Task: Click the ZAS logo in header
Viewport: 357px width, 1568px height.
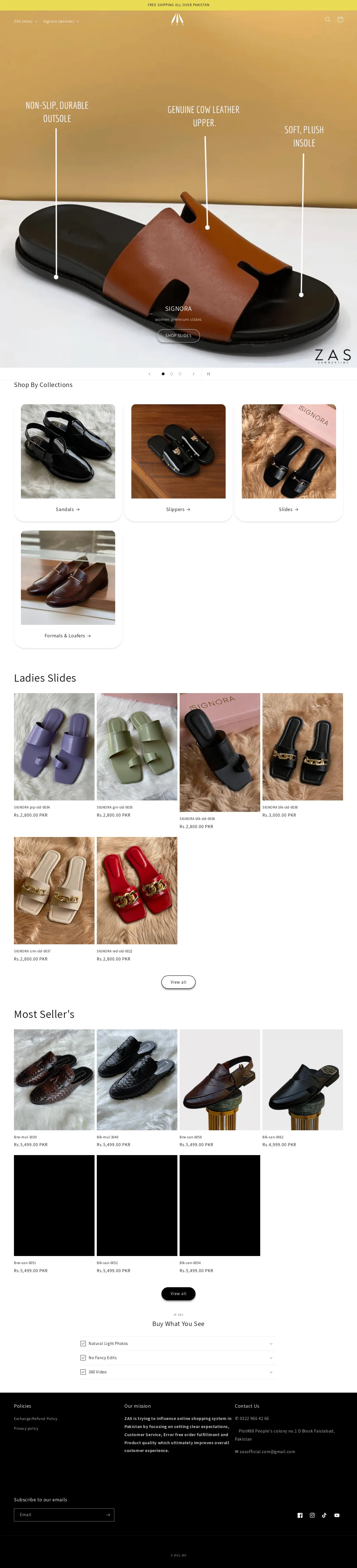Action: coord(177,20)
